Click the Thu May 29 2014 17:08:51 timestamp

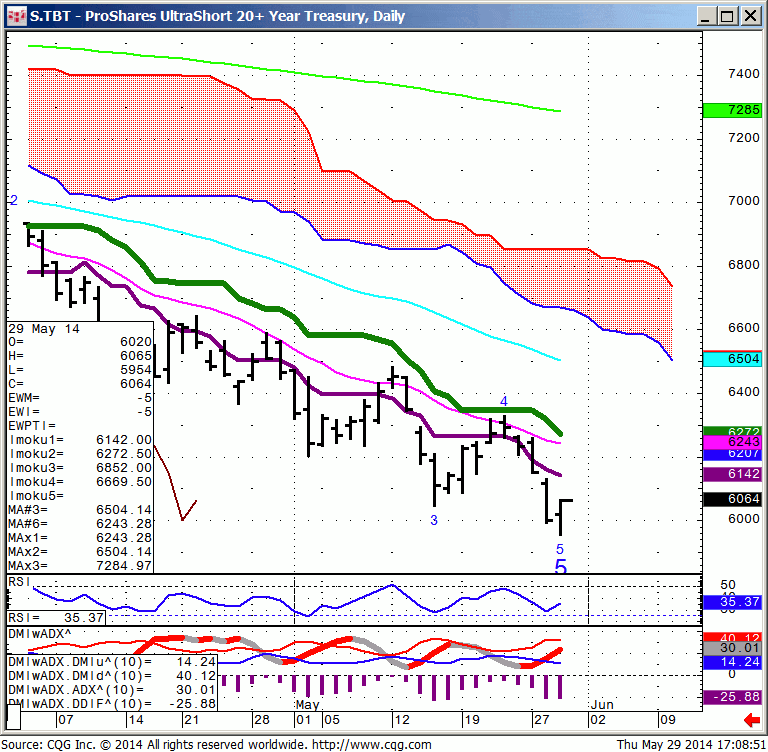(692, 745)
